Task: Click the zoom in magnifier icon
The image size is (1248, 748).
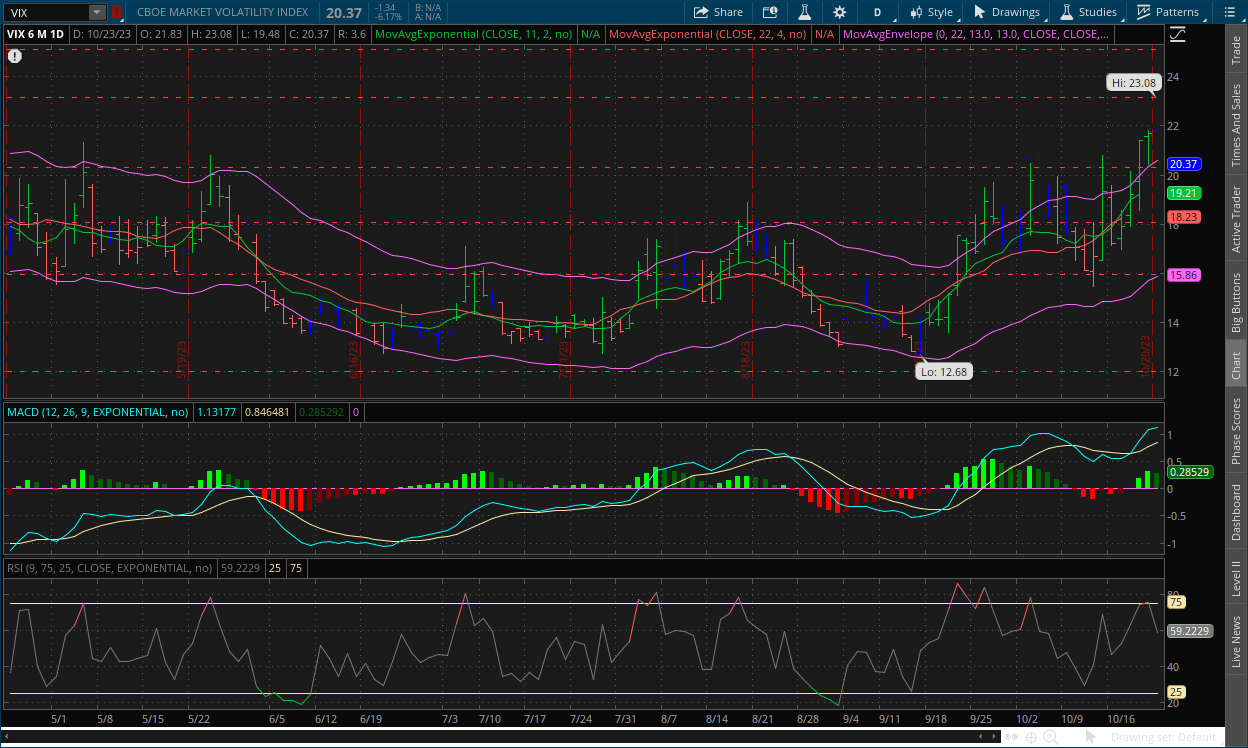Action: [x=1051, y=738]
